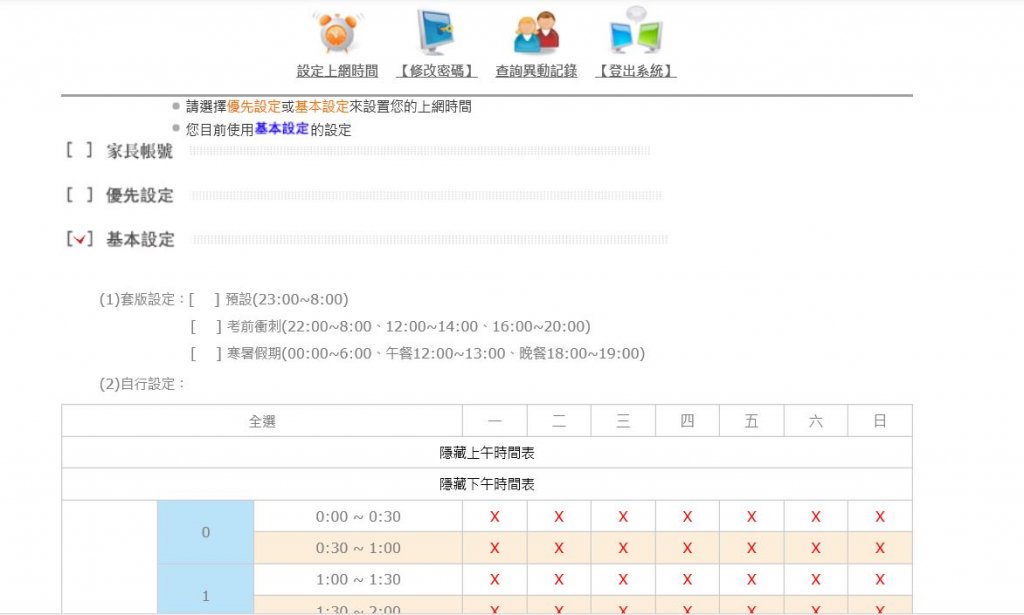Select the 考前衝刺 template checkbox
Viewport: 1024px width, 615px height.
pyautogui.click(x=206, y=326)
